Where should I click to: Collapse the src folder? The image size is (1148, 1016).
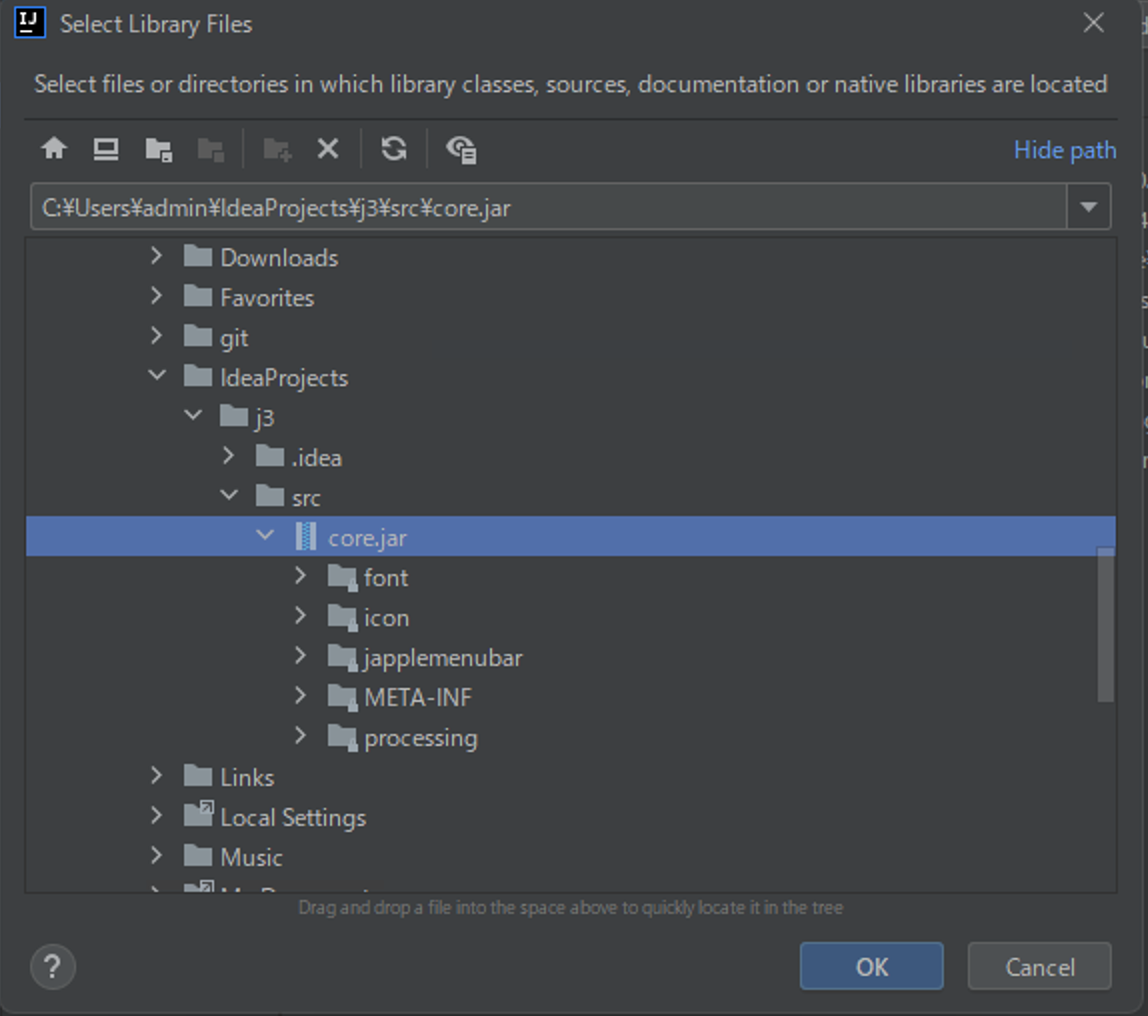click(x=229, y=496)
